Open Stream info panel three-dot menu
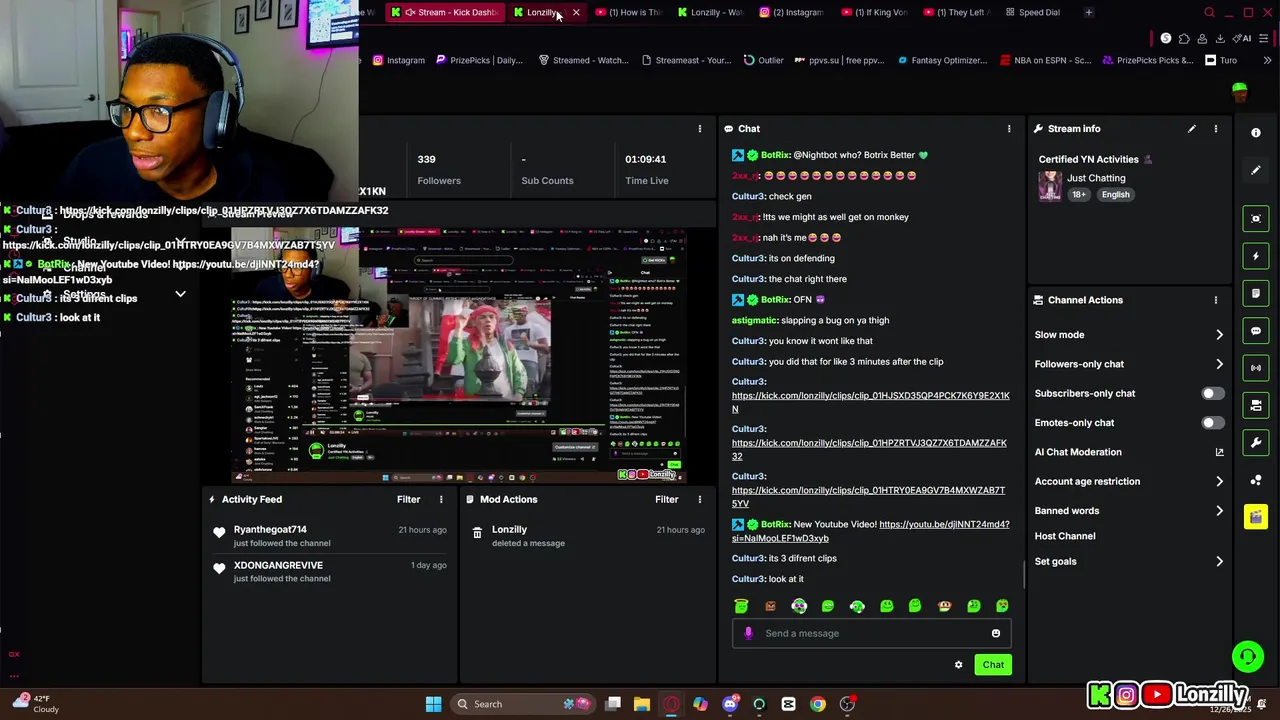Screen dimensions: 1280x720 1216,129
